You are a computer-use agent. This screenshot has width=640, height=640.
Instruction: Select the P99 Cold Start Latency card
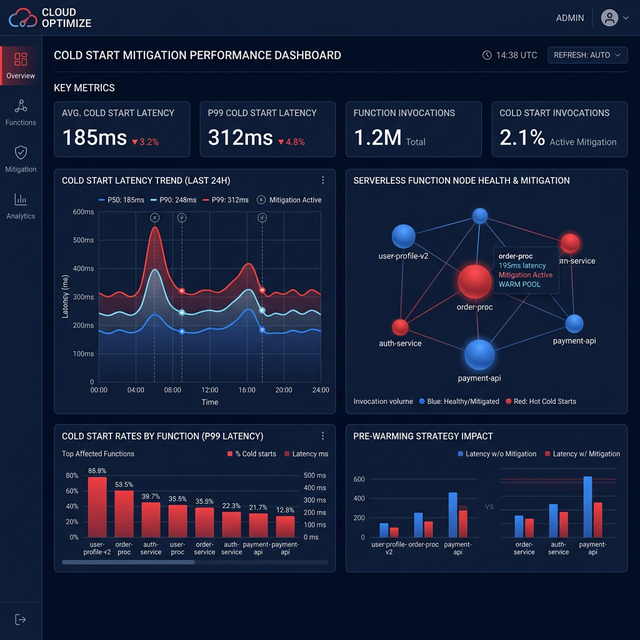coord(268,129)
